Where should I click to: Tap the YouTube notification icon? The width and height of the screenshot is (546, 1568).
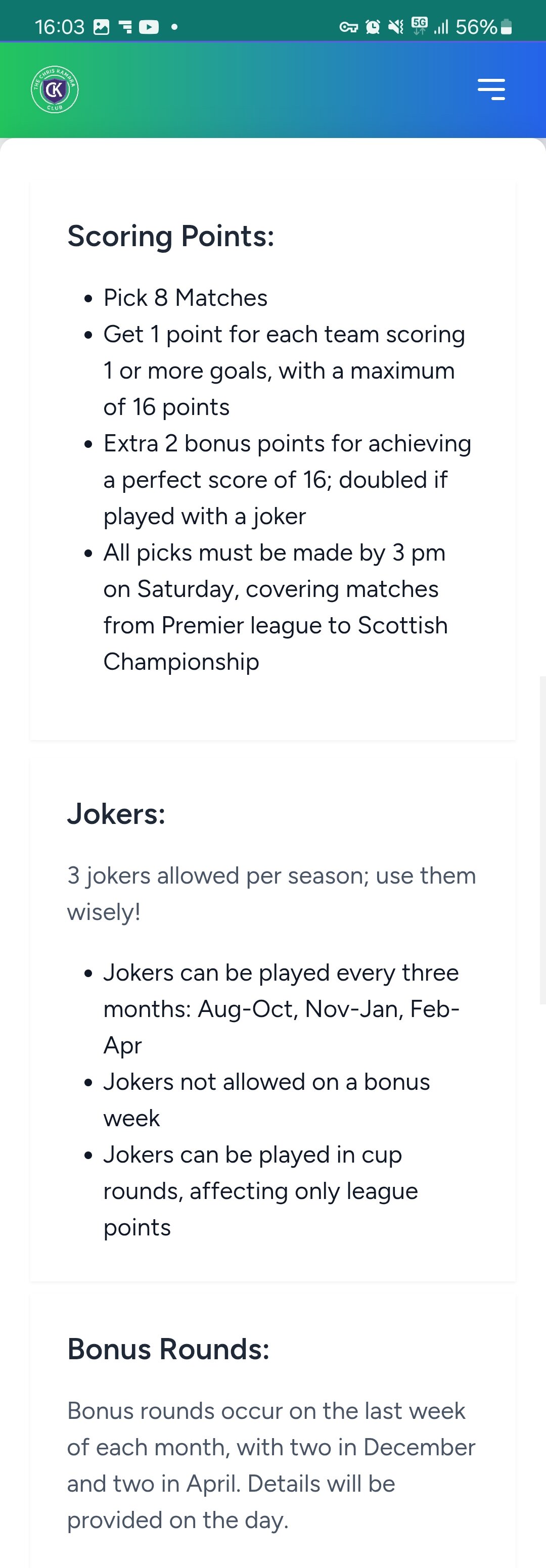149,27
